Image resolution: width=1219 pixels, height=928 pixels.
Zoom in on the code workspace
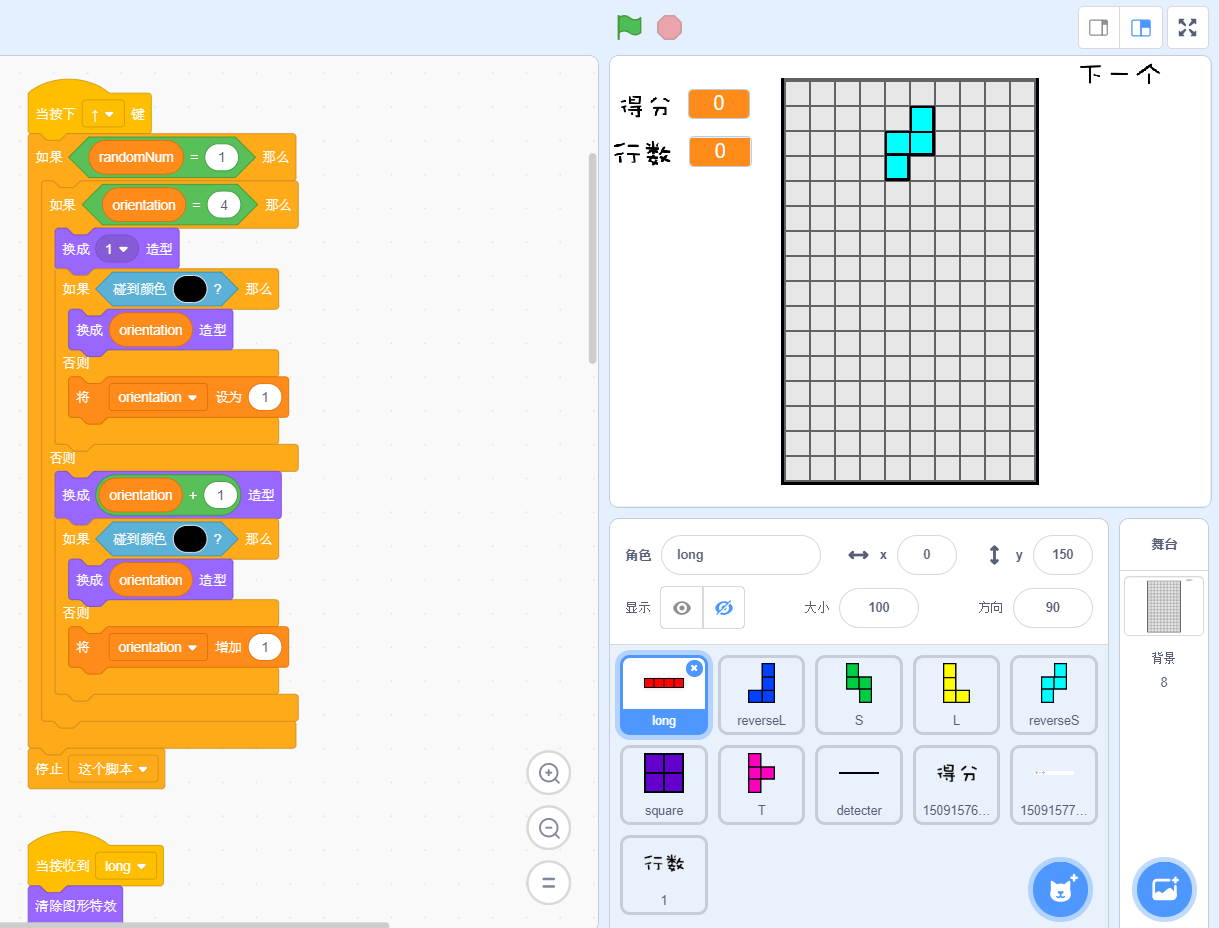[x=548, y=773]
